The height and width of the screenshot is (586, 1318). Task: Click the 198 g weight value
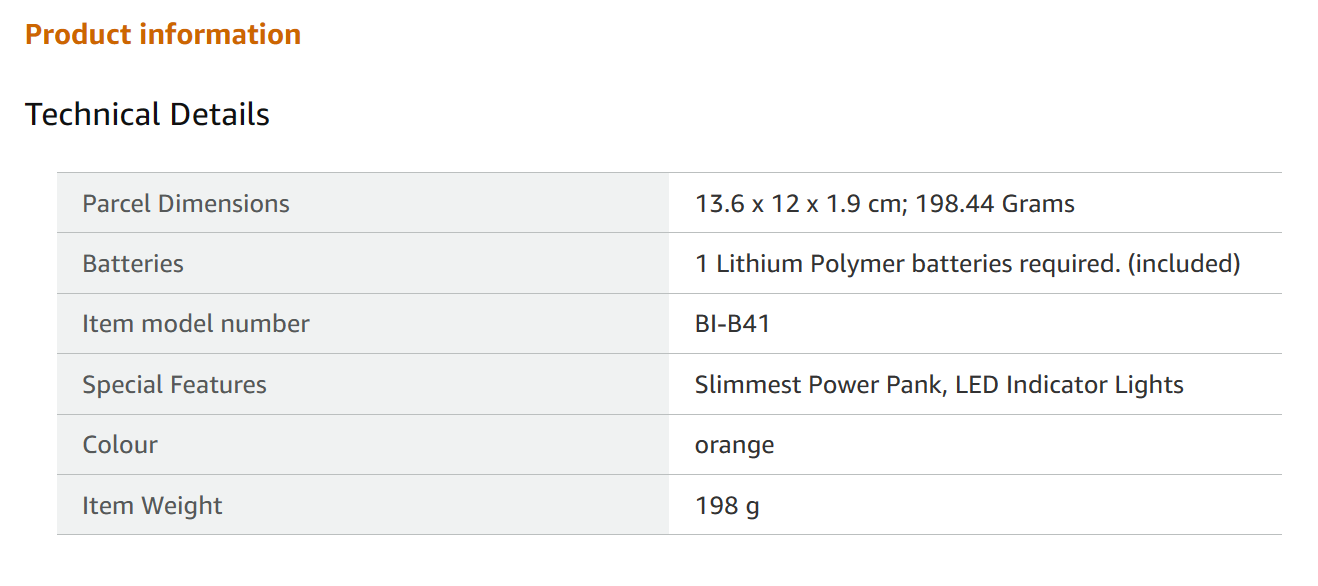coord(727,506)
